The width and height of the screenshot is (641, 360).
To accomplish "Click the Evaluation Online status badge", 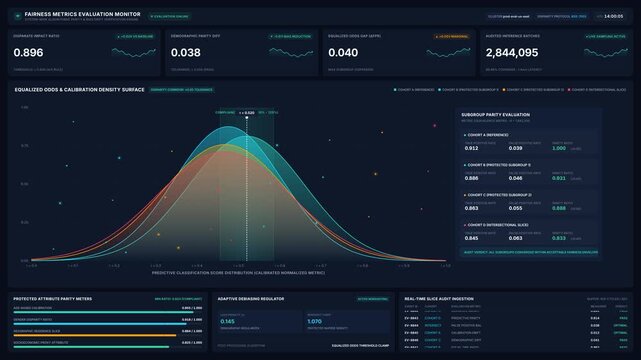I will 170,16.
